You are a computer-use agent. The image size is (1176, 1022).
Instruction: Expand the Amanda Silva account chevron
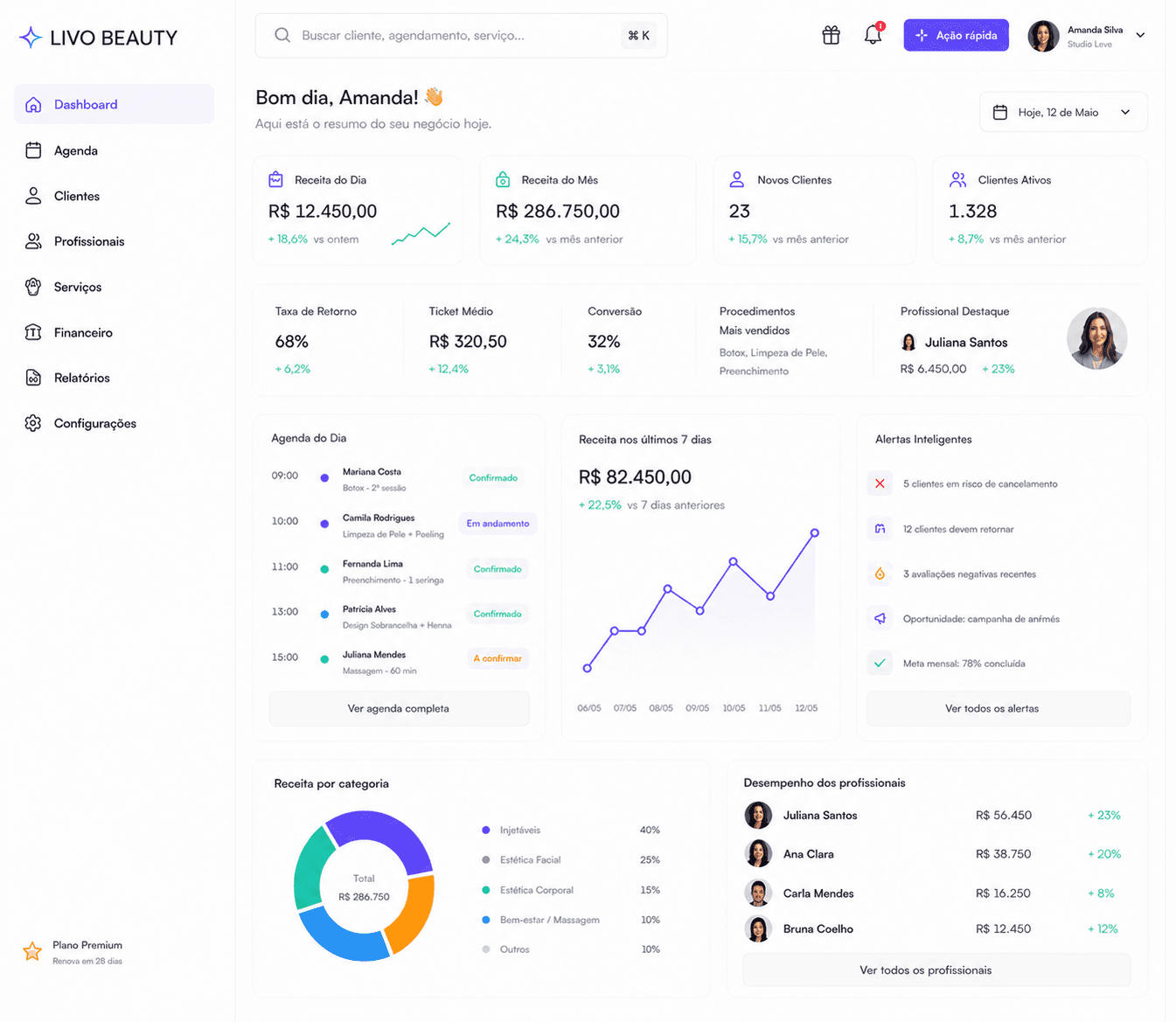coord(1140,35)
